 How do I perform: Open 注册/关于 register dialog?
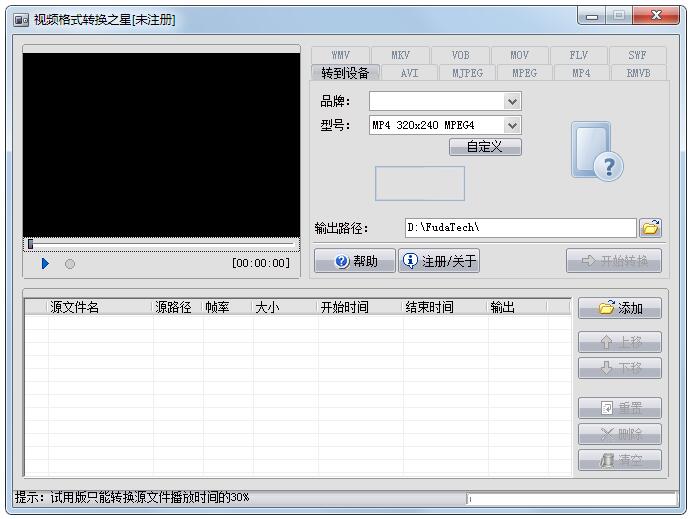440,261
